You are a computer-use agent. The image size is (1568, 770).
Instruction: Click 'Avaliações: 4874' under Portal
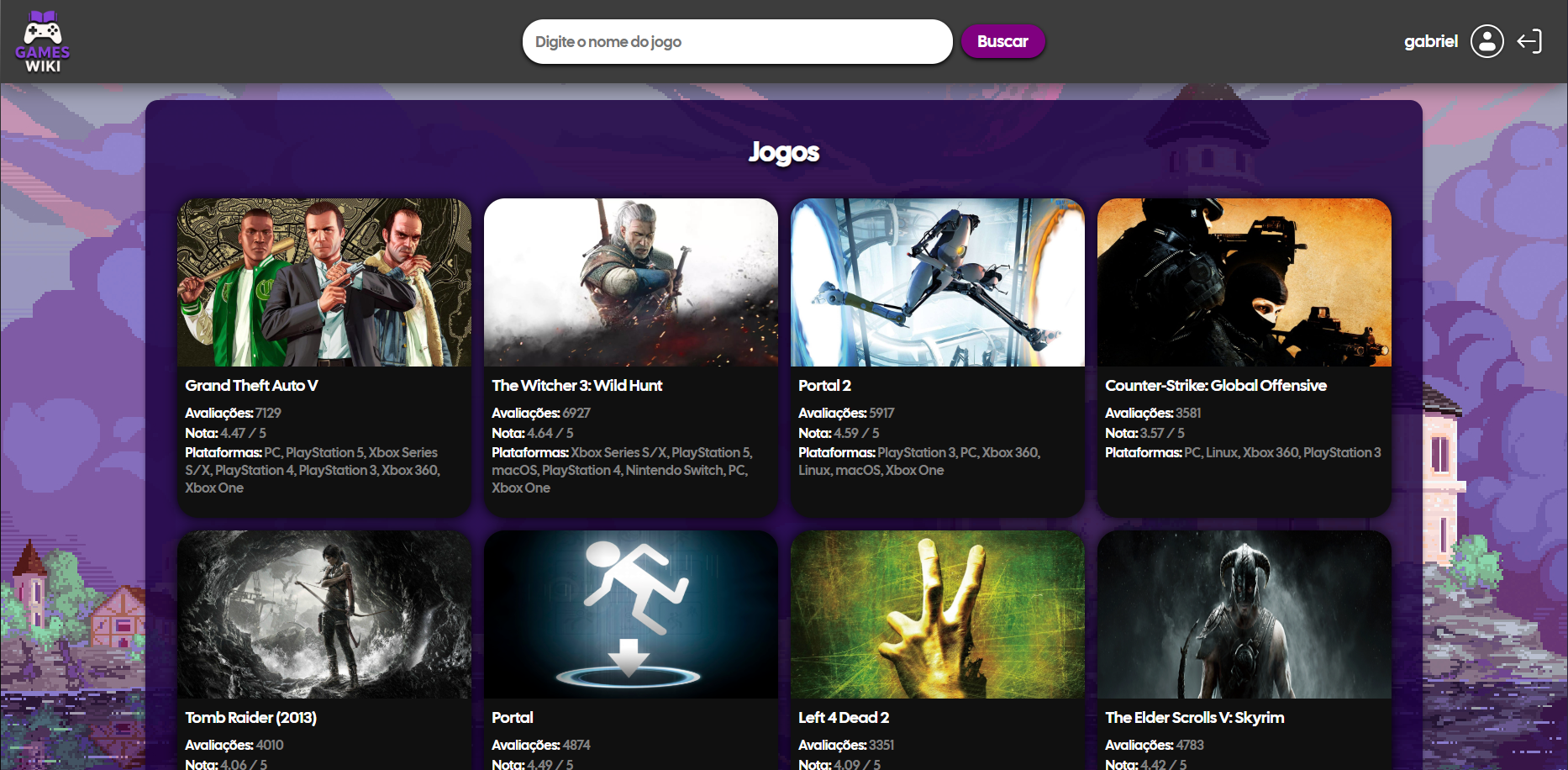[541, 745]
